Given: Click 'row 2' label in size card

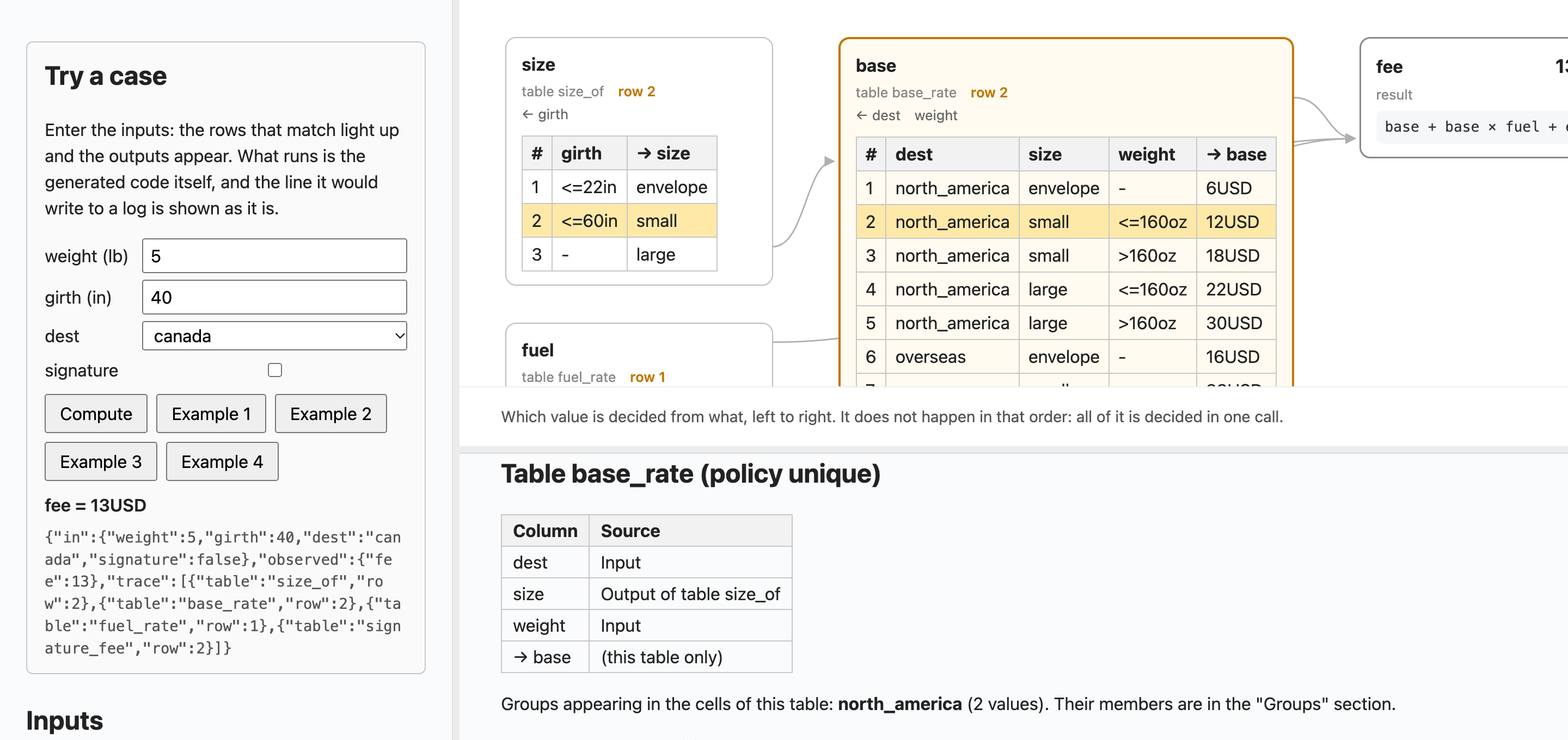Looking at the screenshot, I should click(636, 91).
